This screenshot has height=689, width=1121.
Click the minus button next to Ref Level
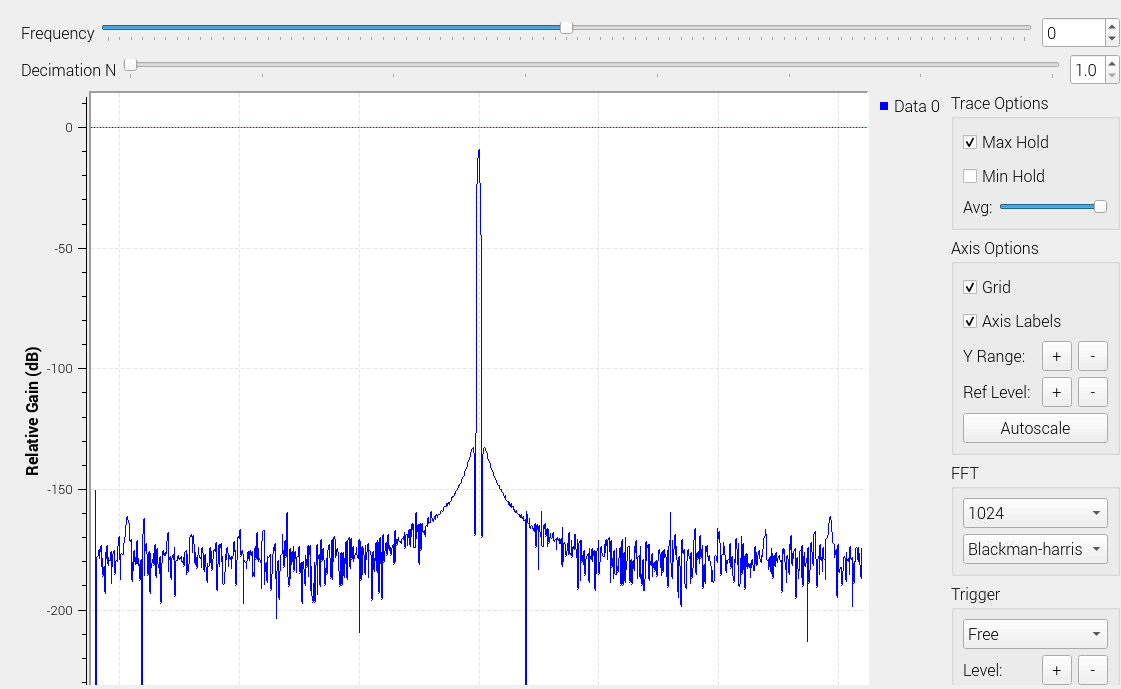[x=1092, y=391]
